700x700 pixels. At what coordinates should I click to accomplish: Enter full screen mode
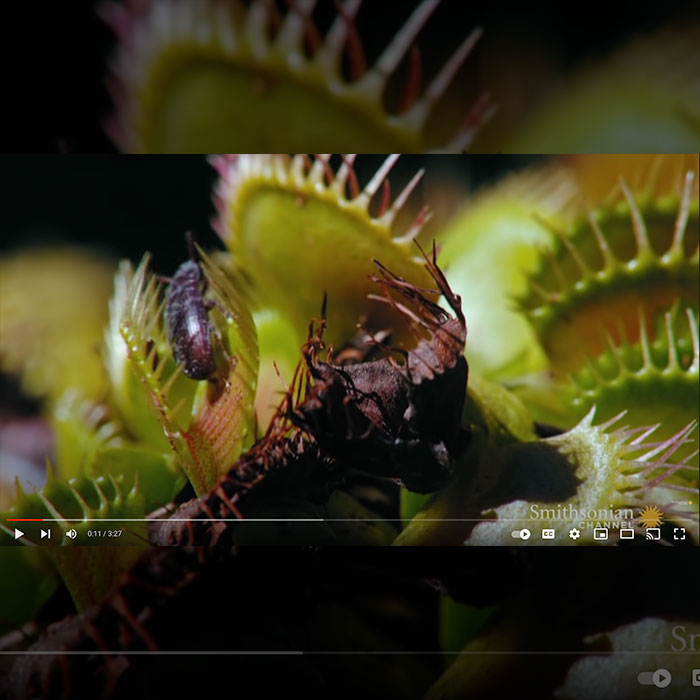[679, 534]
